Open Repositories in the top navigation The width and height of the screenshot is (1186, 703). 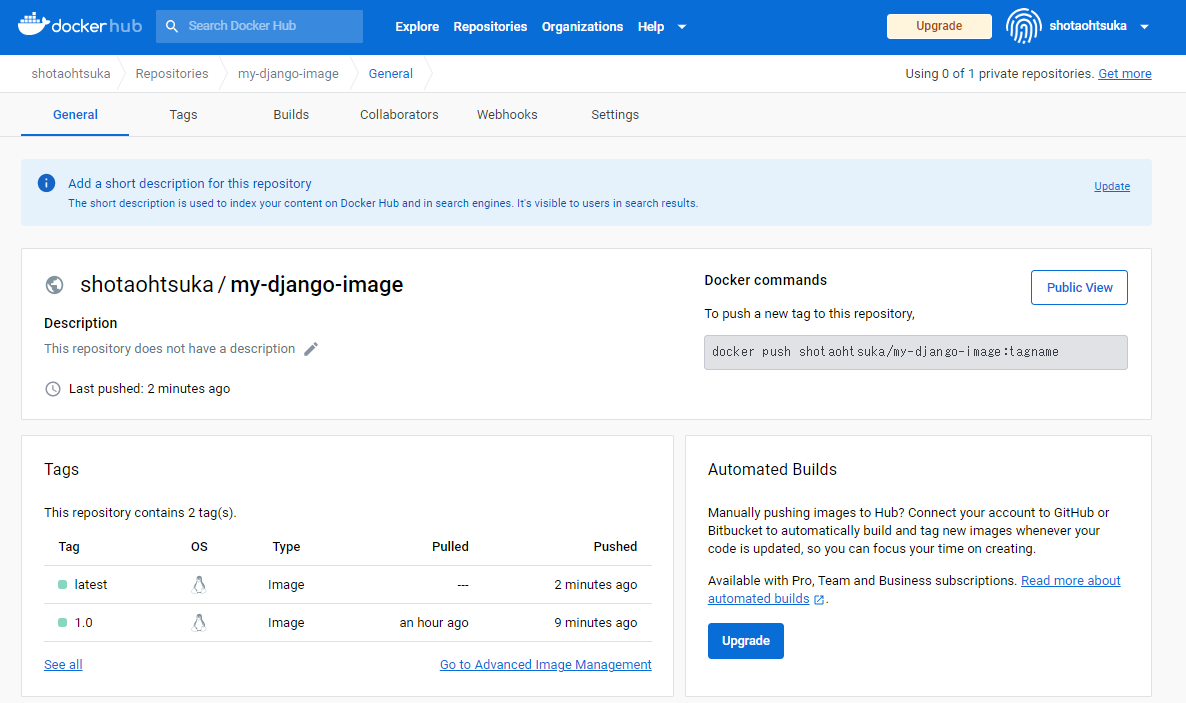[490, 26]
